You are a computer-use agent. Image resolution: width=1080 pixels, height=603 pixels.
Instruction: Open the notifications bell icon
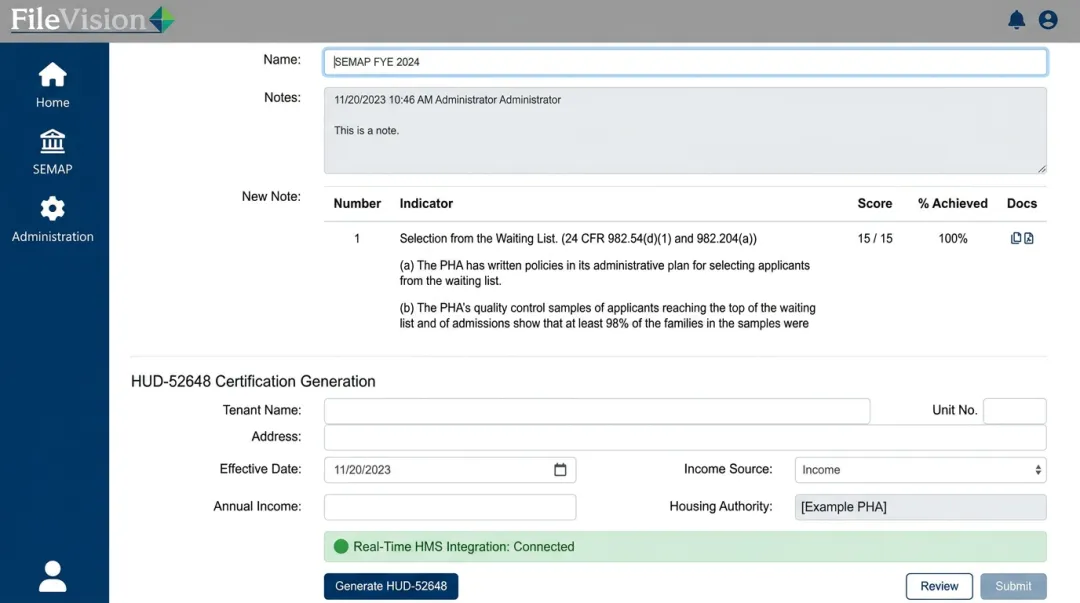pos(1016,20)
